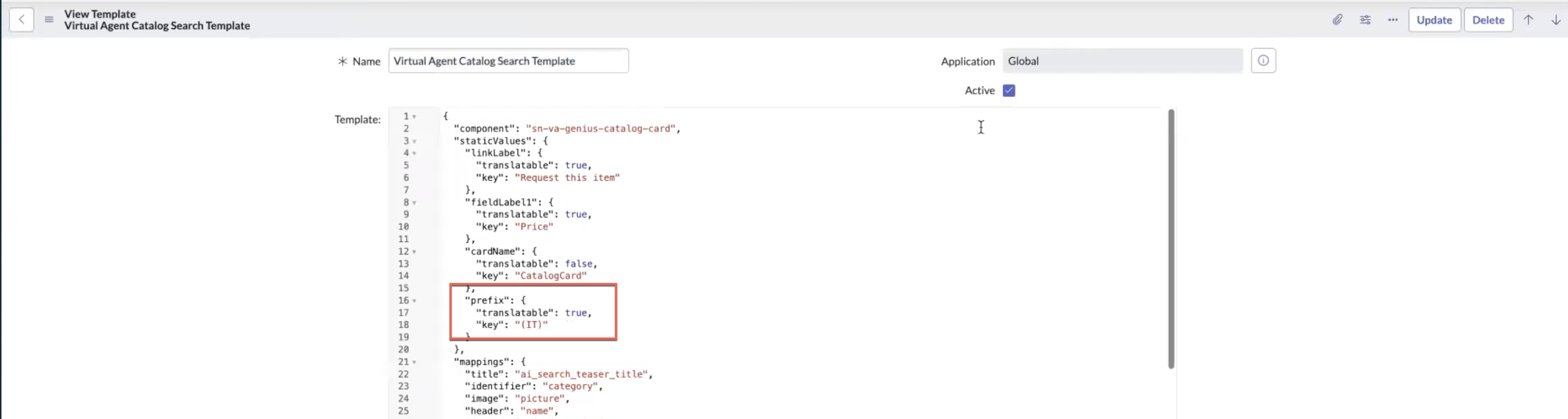1568x419 pixels.
Task: Show Application info icon next to Global
Action: (x=1263, y=61)
